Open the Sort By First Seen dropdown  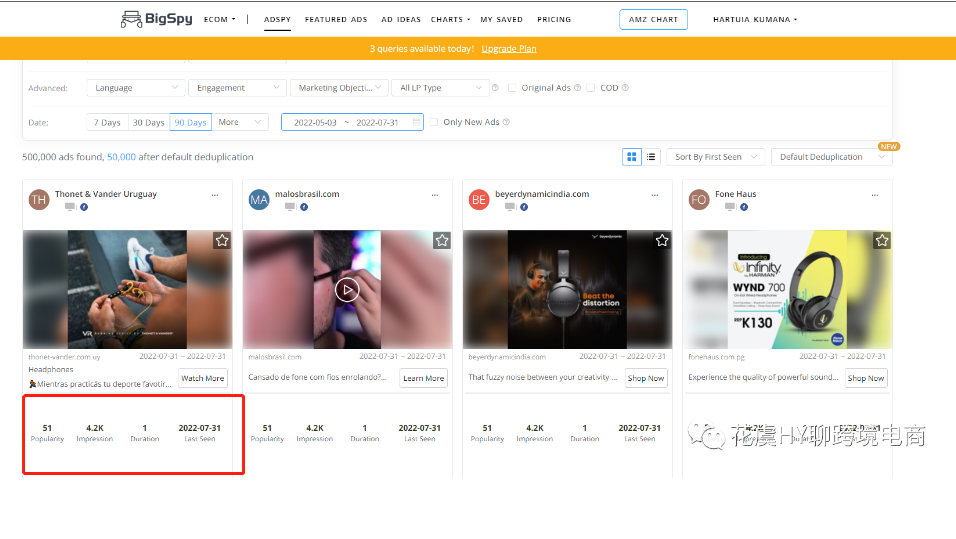pyautogui.click(x=716, y=157)
